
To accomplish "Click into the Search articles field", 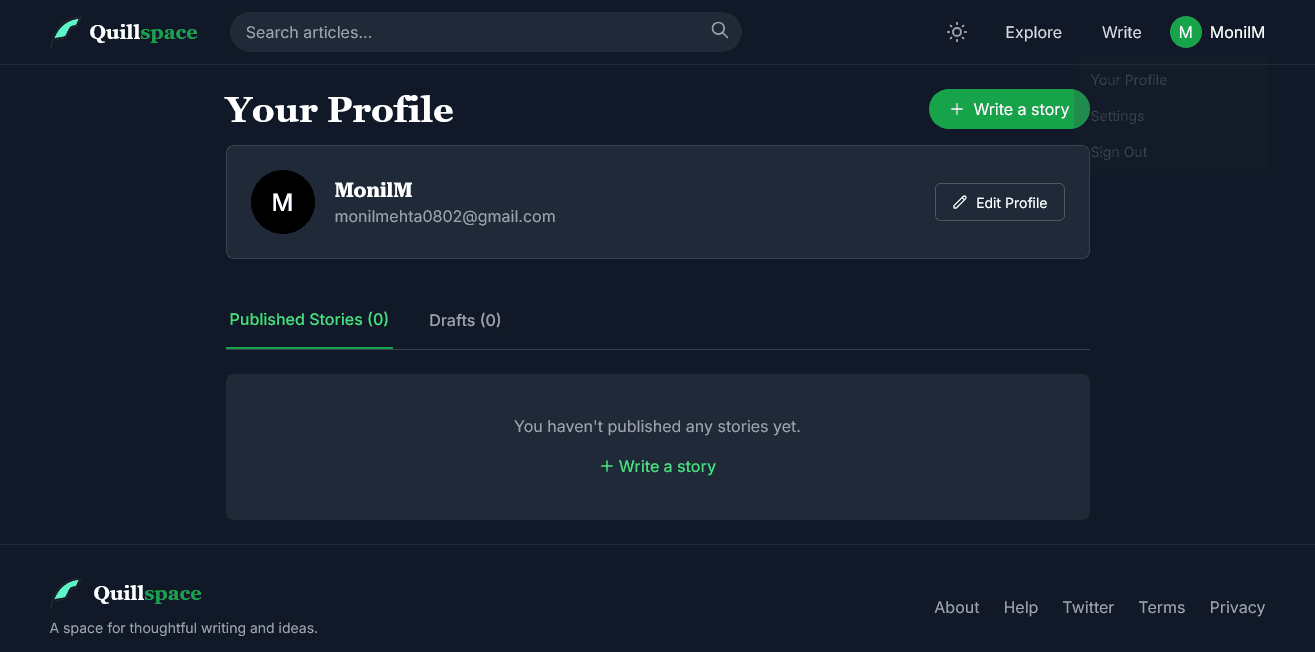I will coord(486,32).
